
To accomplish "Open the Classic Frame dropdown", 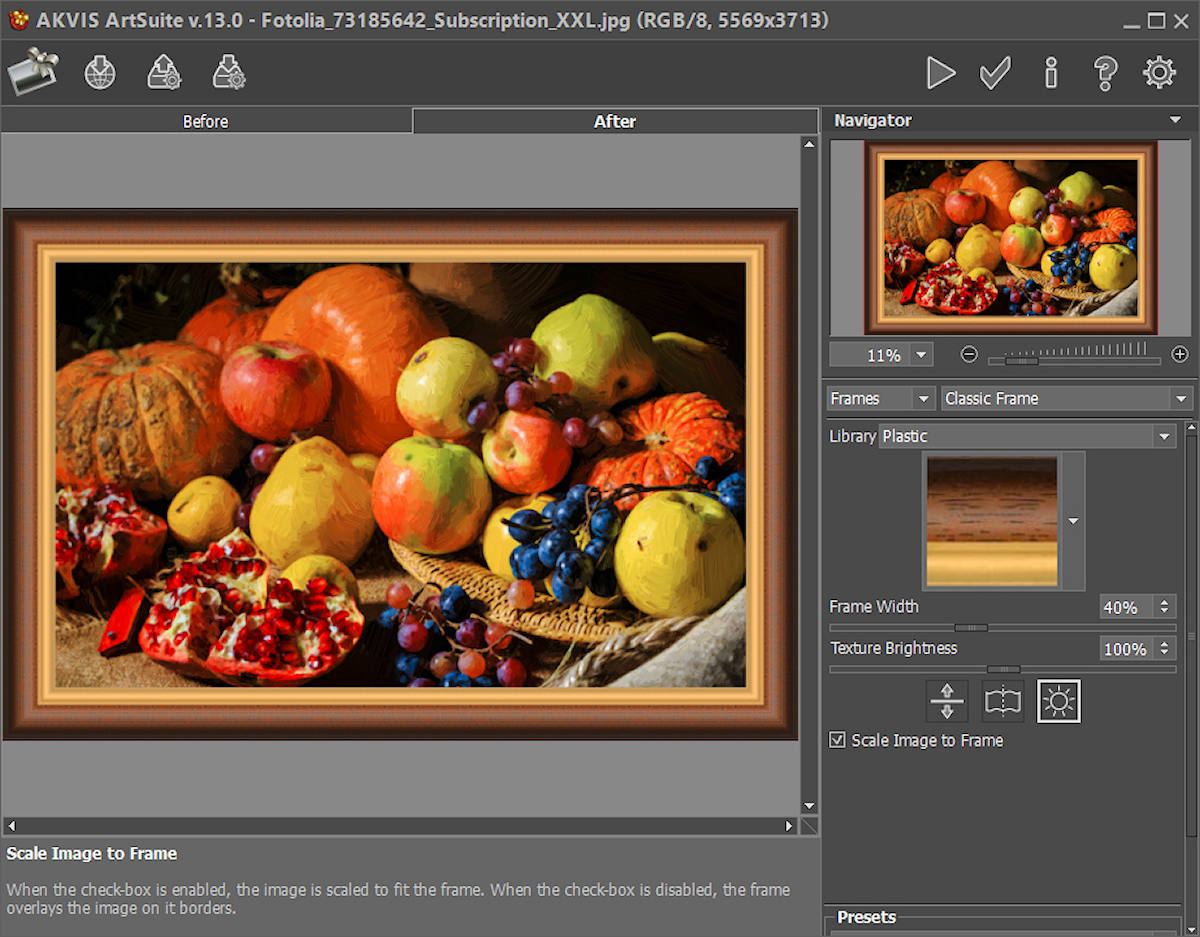I will coord(1066,398).
